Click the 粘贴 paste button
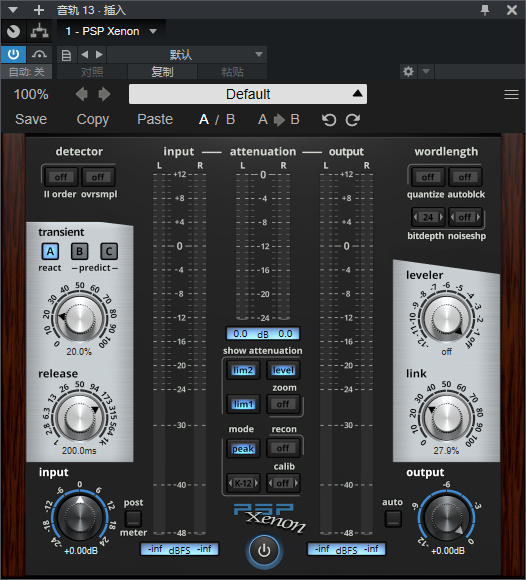This screenshot has width=526, height=580. click(232, 72)
